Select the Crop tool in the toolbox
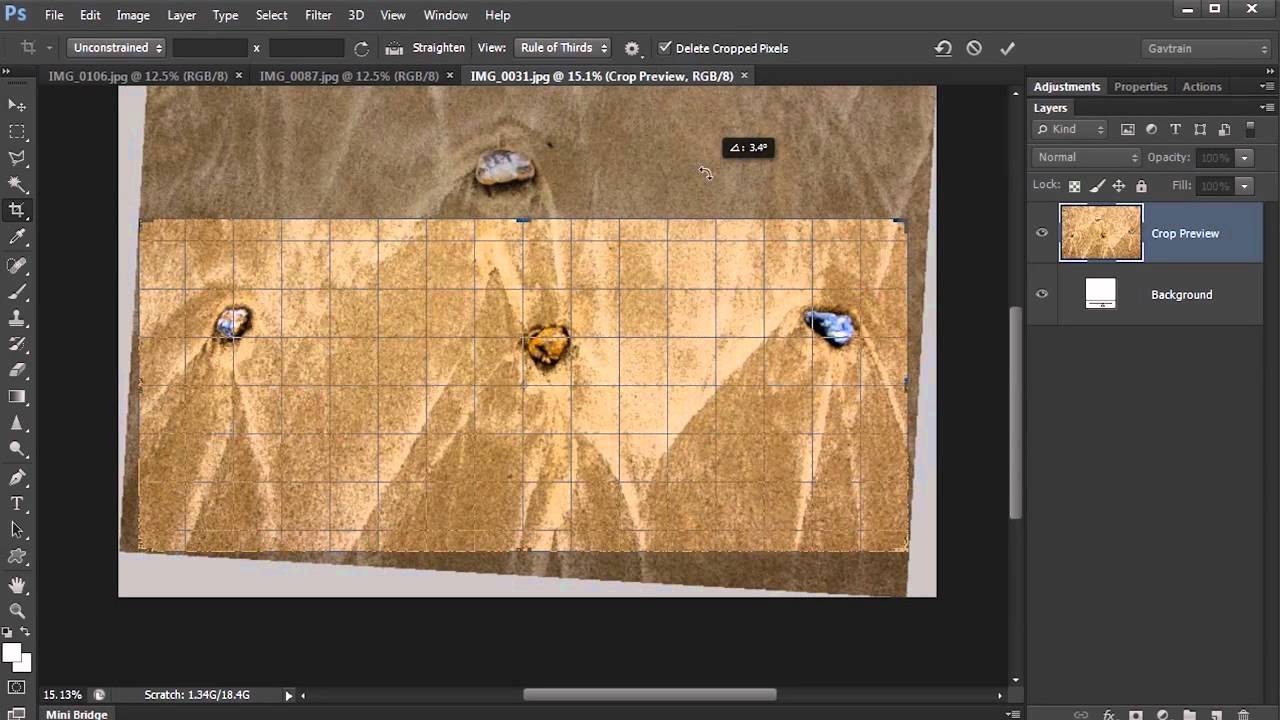Viewport: 1280px width, 720px height. point(17,211)
